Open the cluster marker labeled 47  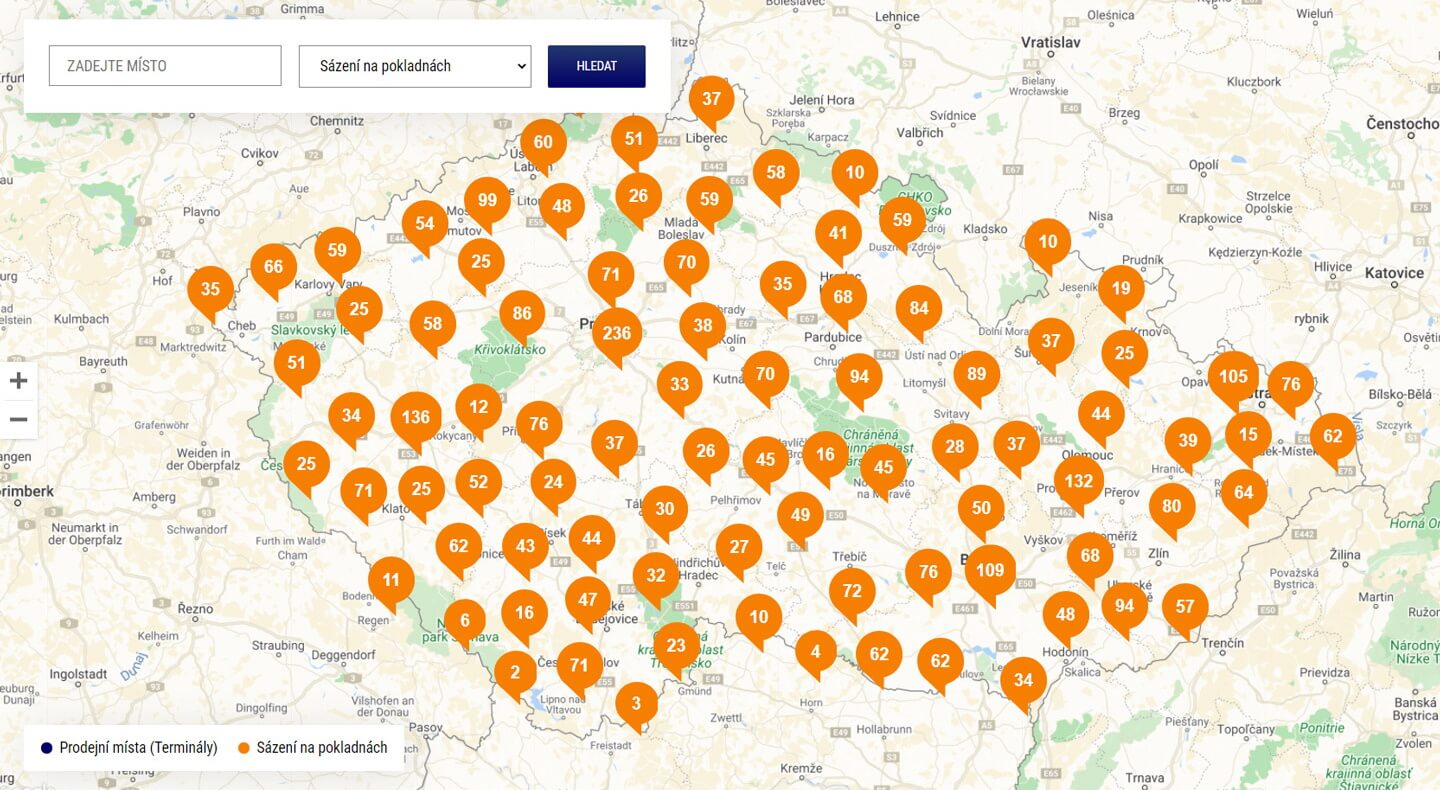(x=588, y=600)
